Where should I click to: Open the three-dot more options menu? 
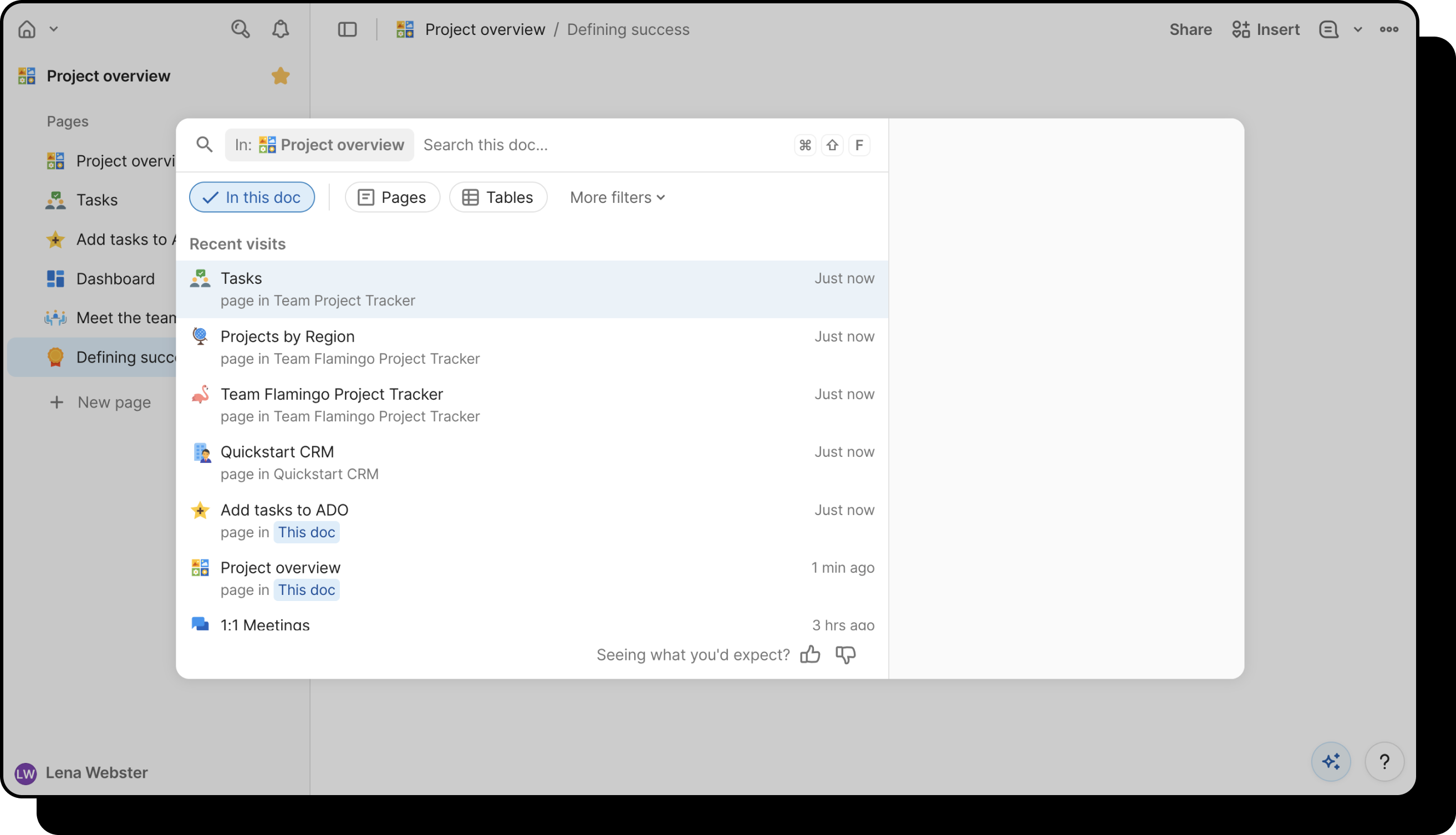pos(1388,29)
